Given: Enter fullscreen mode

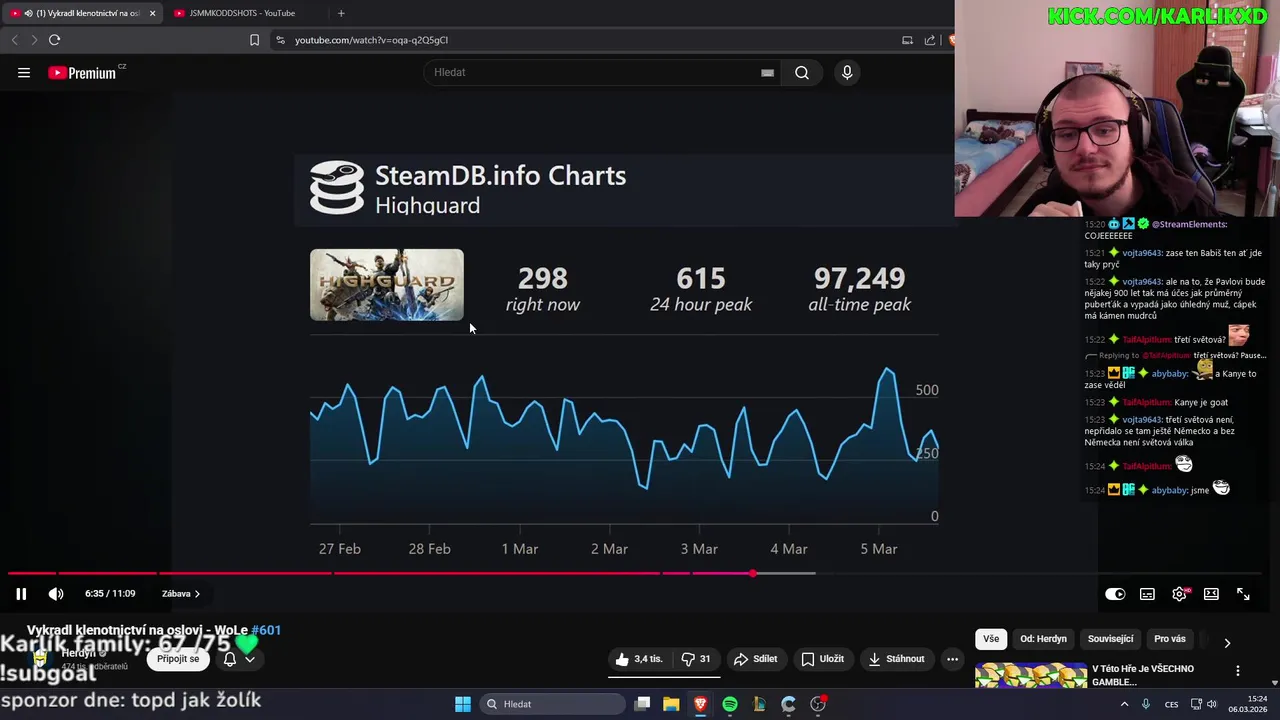Looking at the screenshot, I should [1243, 594].
